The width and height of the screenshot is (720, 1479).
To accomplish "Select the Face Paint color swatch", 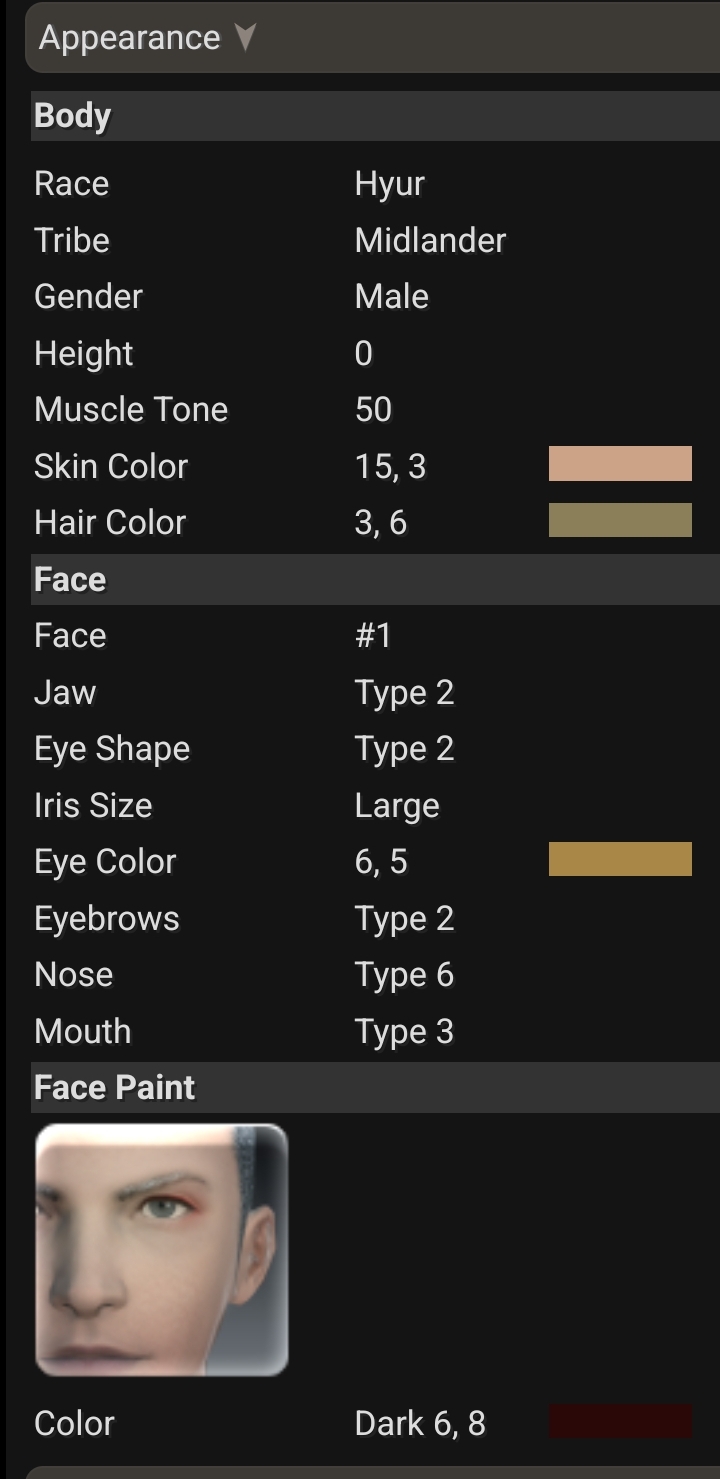I will pos(620,1422).
